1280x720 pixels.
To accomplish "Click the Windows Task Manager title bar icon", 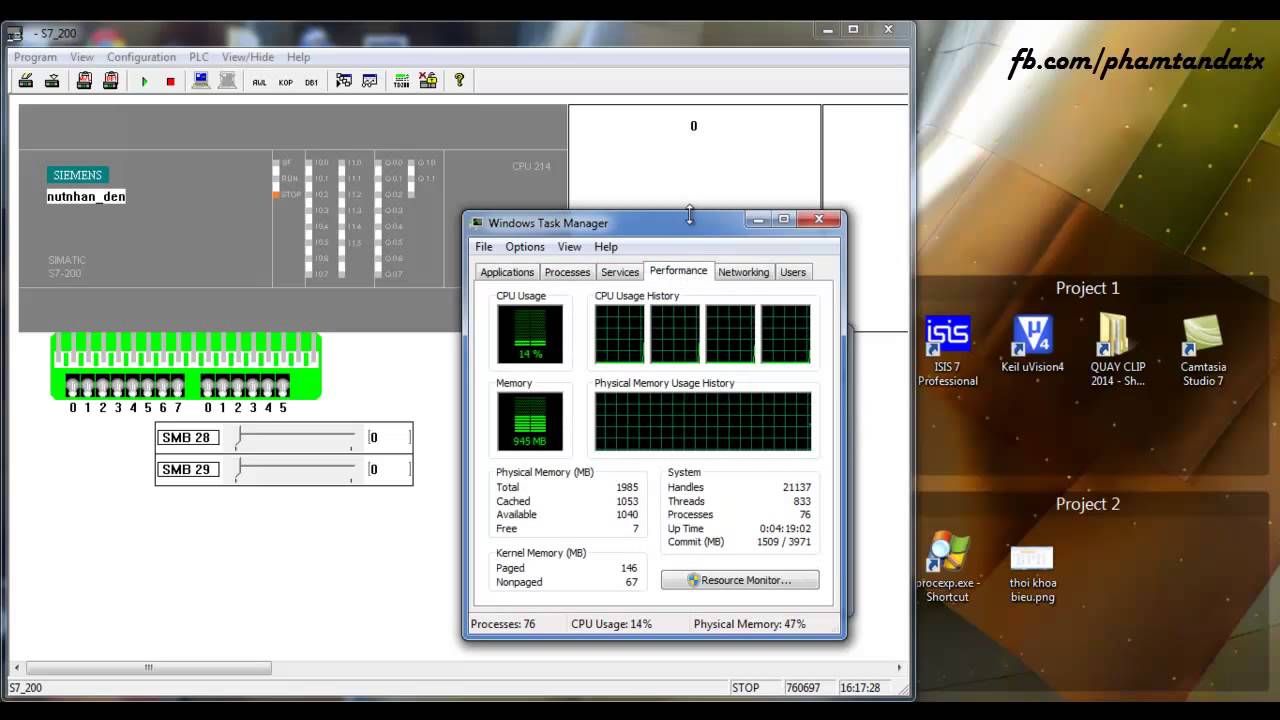I will 477,223.
